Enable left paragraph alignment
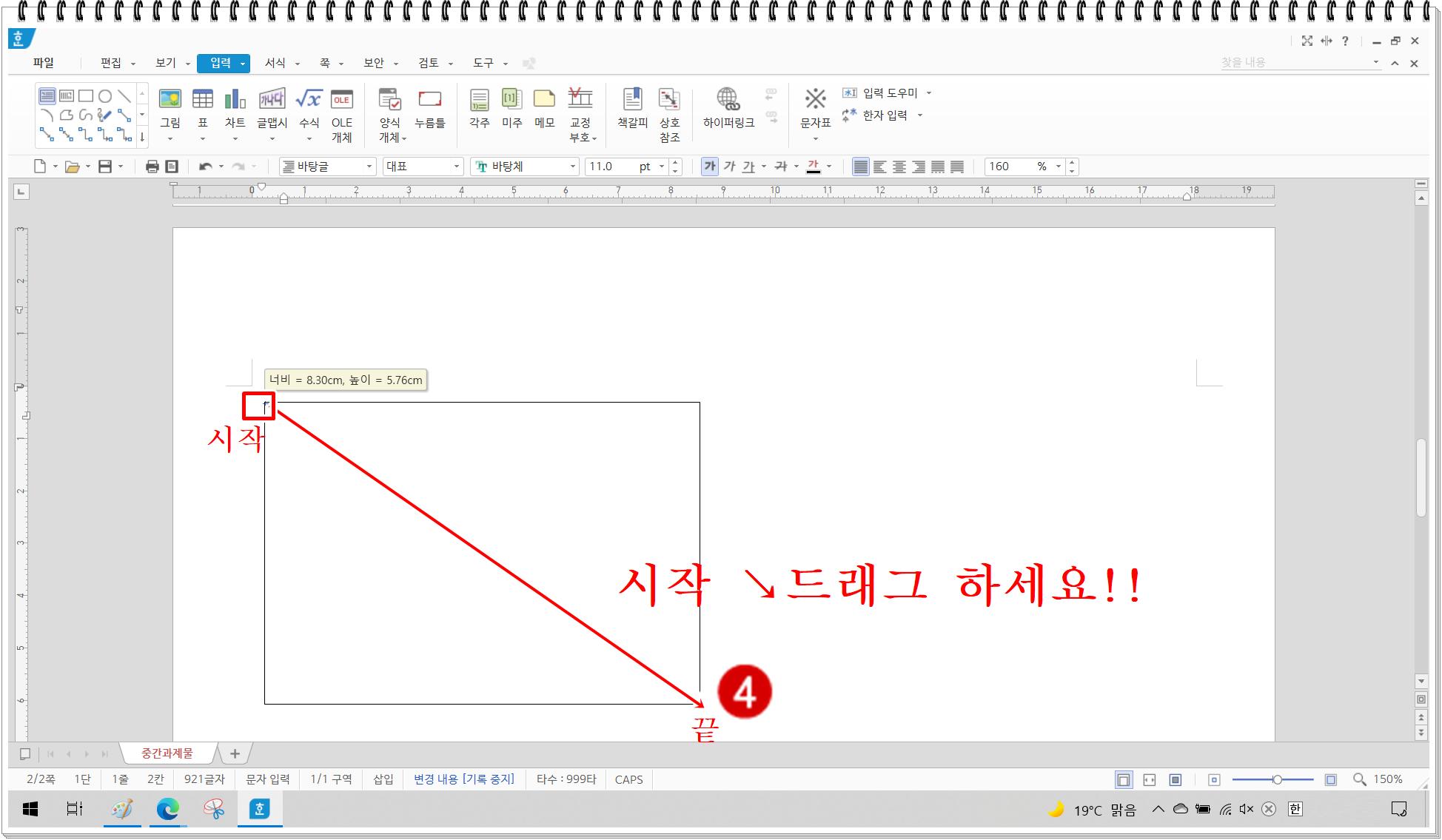 [x=879, y=167]
